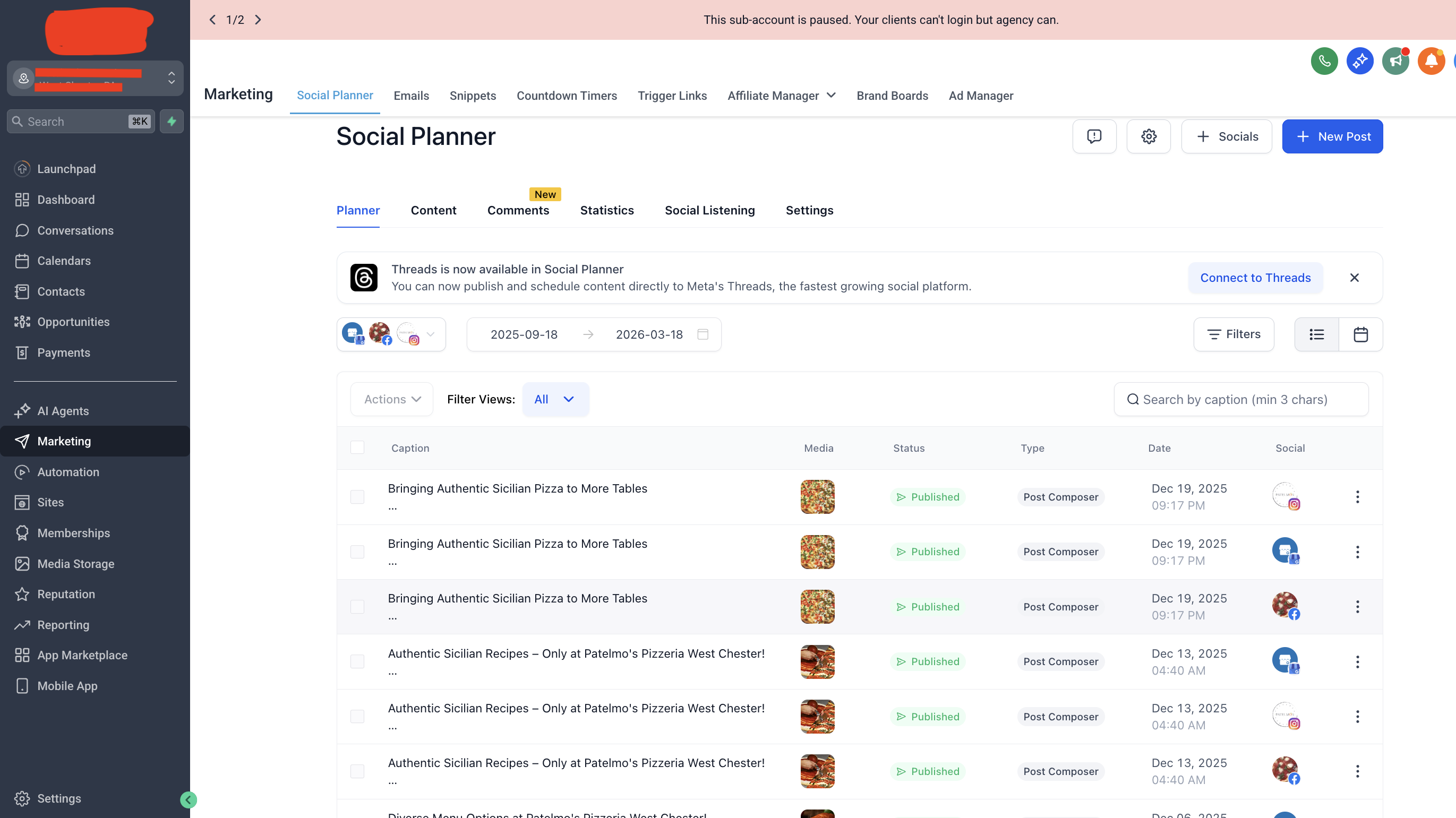Click the orange notification bell icon
Screen dimensions: 1456x818
(x=1431, y=61)
